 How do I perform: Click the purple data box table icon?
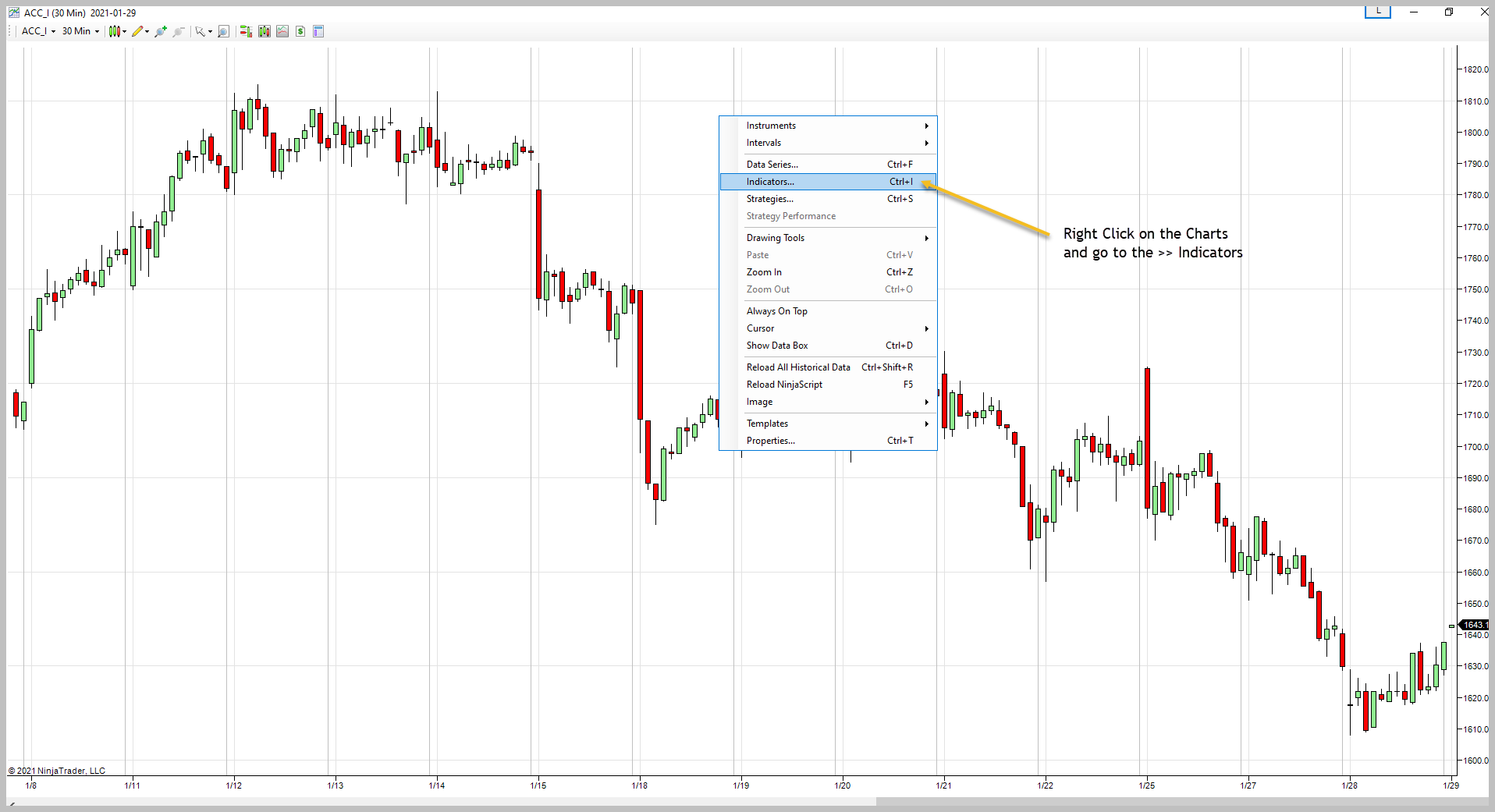[x=318, y=31]
